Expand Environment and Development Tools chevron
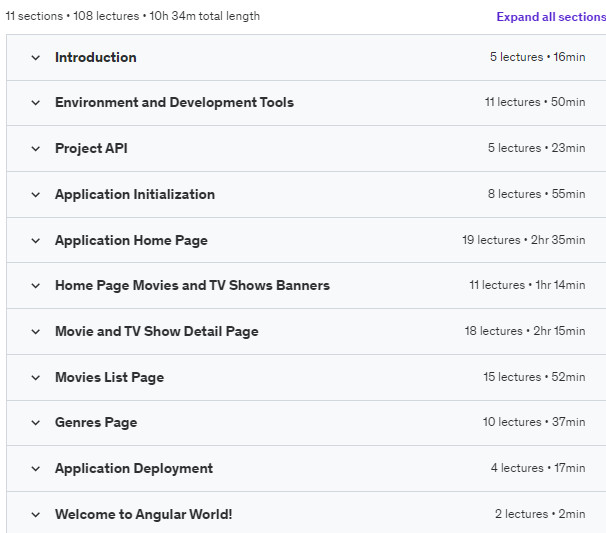Viewport: 606px width, 533px height. [x=36, y=103]
